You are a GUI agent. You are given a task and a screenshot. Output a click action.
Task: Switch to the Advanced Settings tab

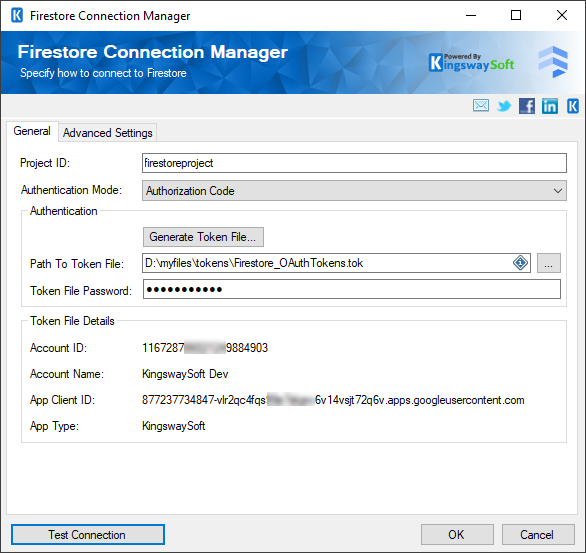108,133
